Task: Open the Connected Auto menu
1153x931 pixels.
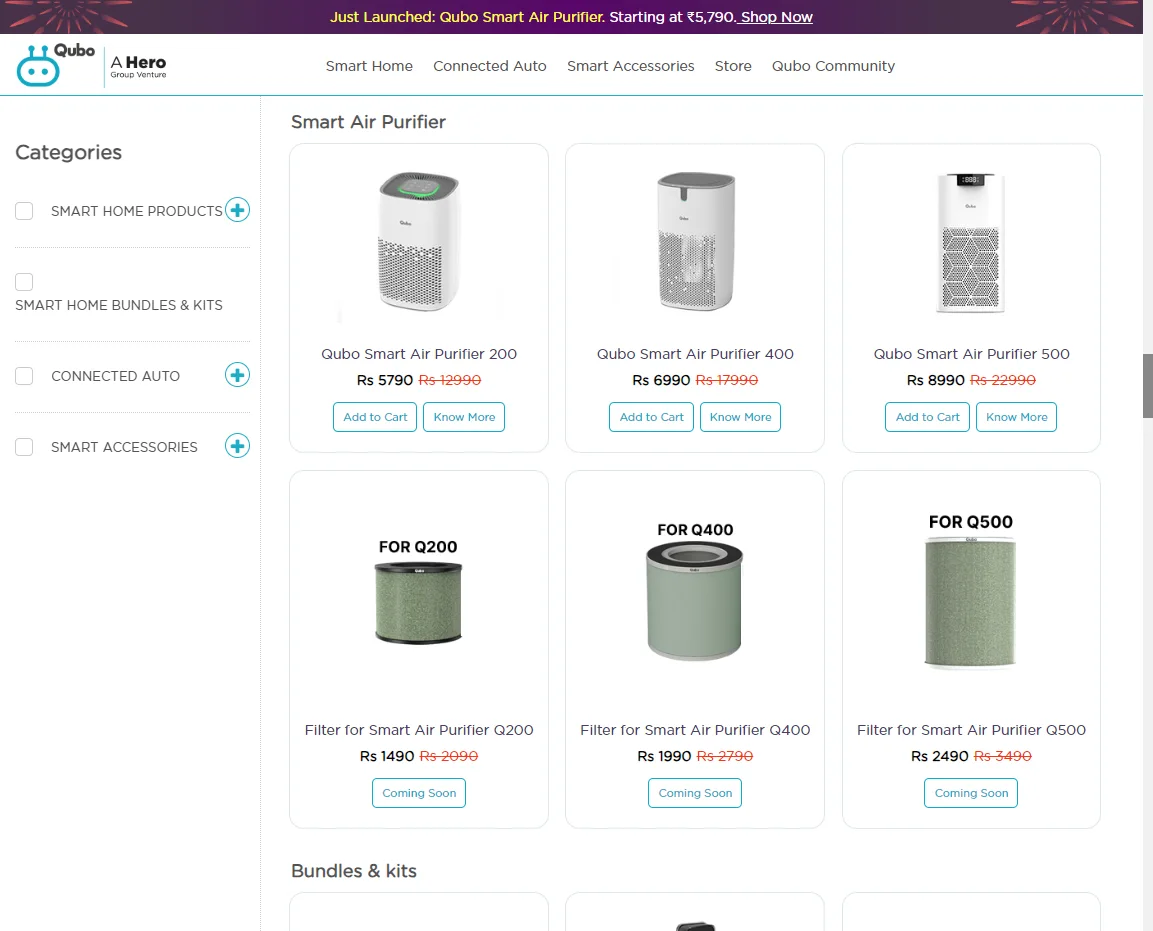Action: [490, 66]
